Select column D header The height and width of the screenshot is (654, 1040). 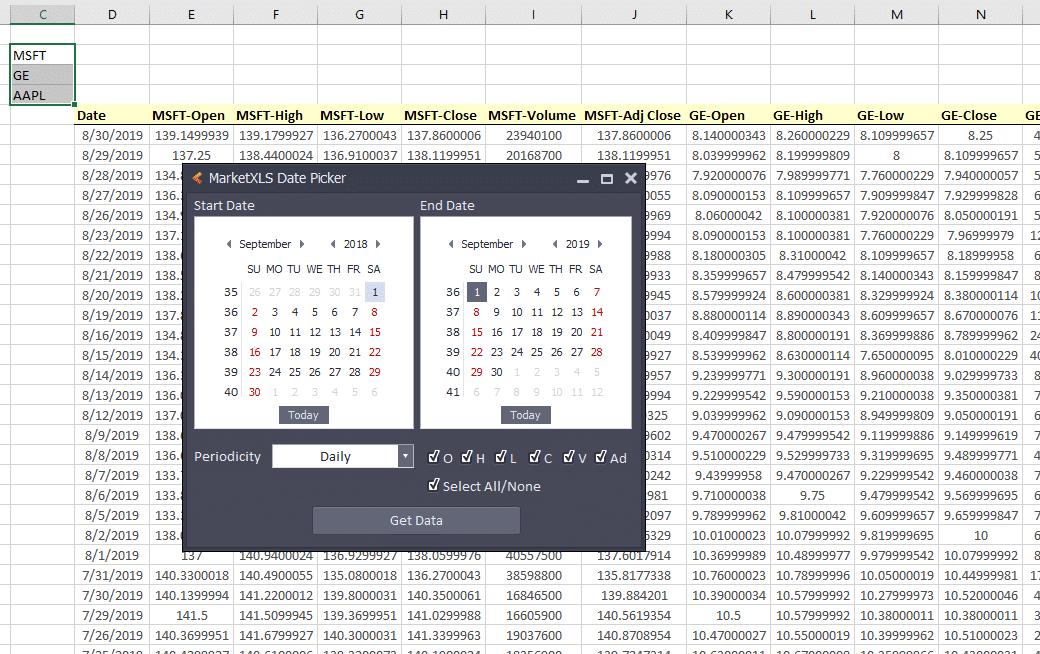tap(112, 15)
